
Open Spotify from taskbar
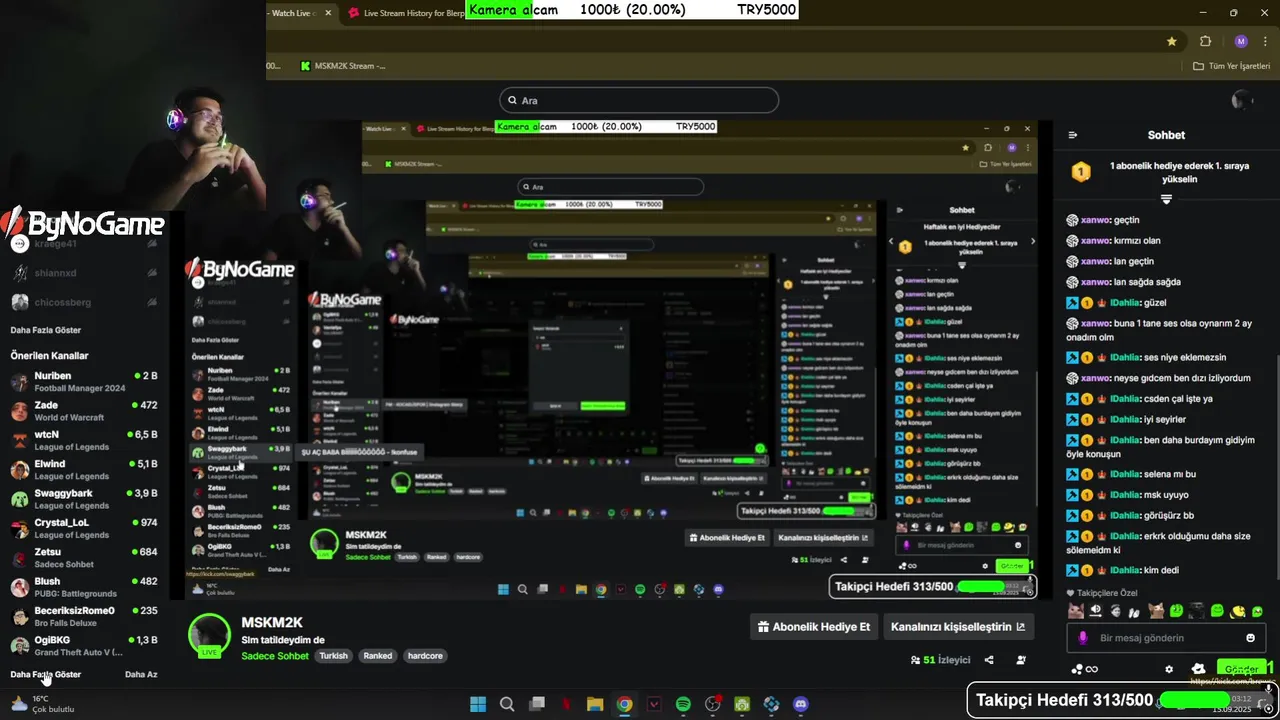pyautogui.click(x=683, y=704)
